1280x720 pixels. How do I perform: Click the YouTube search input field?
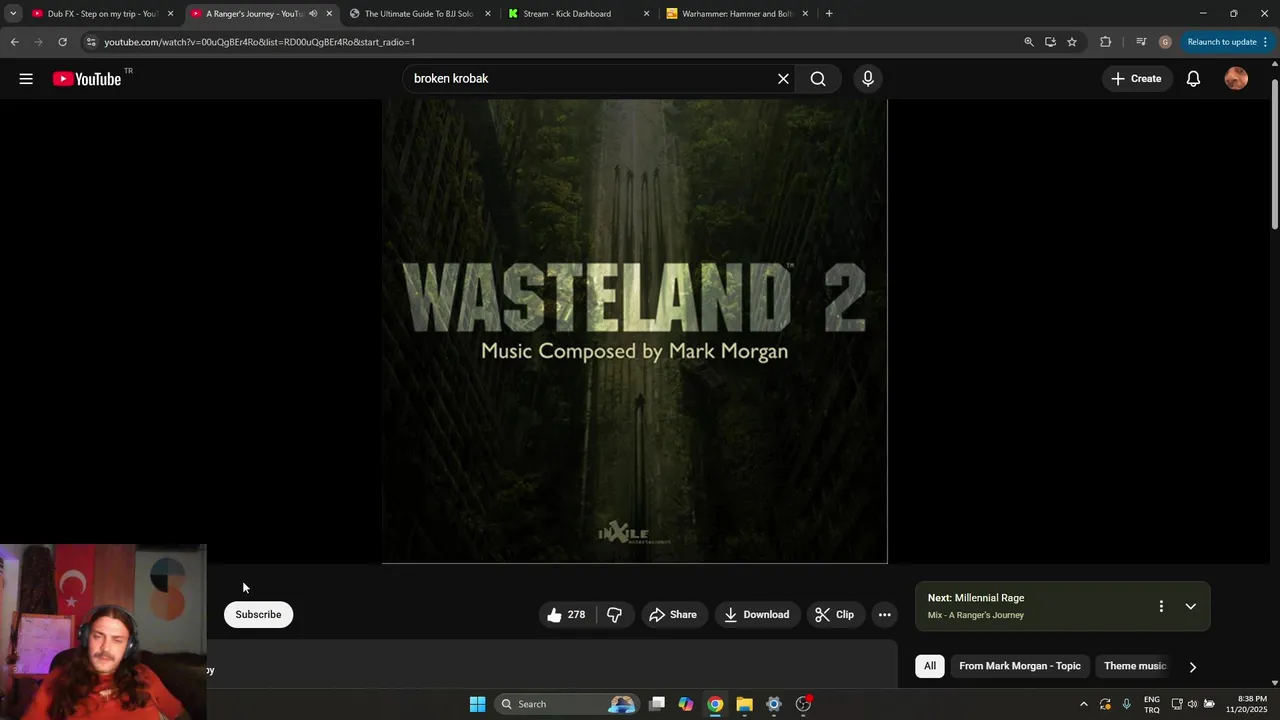point(590,79)
